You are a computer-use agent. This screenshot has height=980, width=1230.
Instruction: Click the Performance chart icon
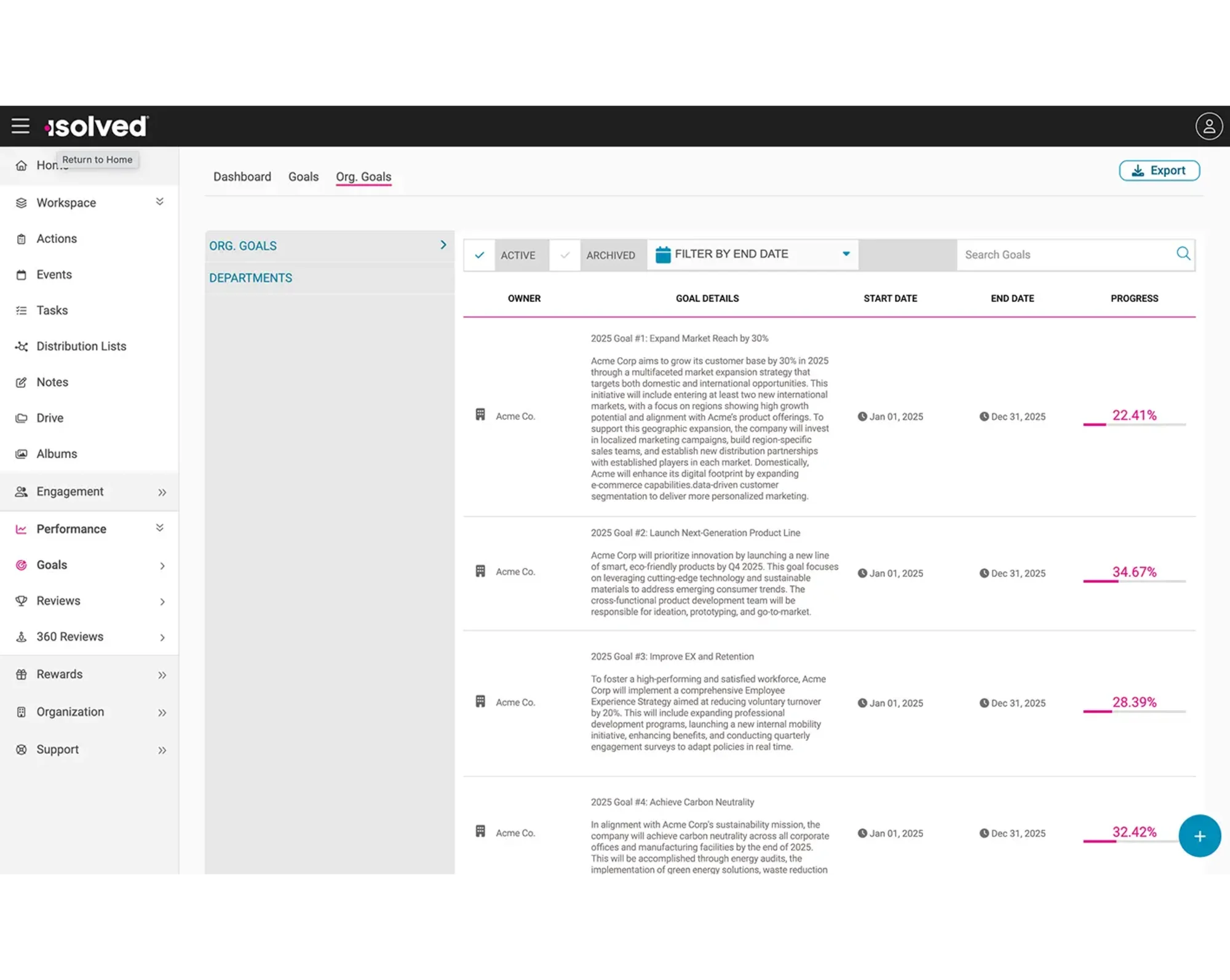[20, 528]
